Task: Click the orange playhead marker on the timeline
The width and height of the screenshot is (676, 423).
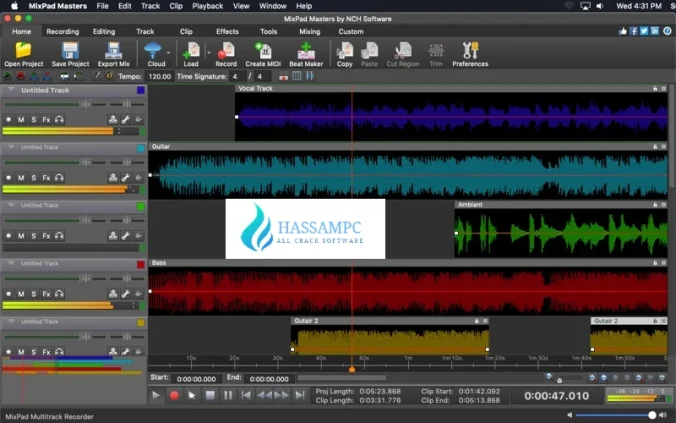Action: point(352,369)
